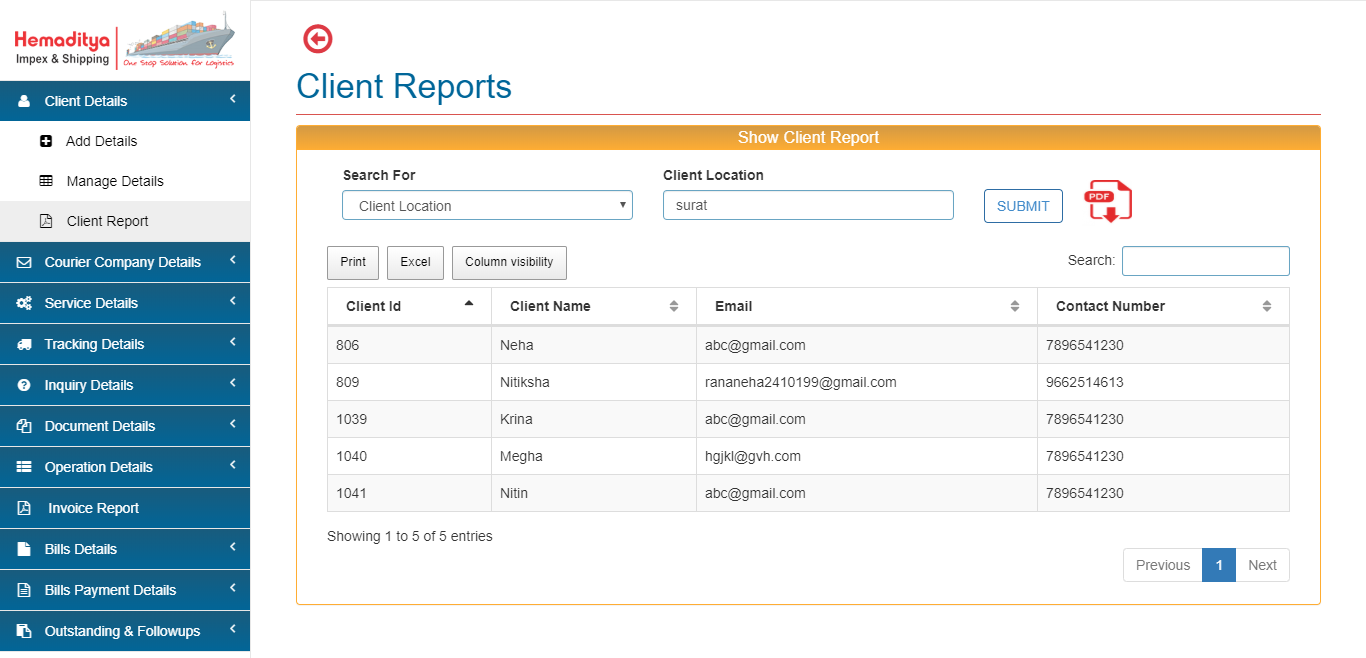Expand Tracking Details sidebar section
Image resolution: width=1366 pixels, height=658 pixels.
click(95, 344)
